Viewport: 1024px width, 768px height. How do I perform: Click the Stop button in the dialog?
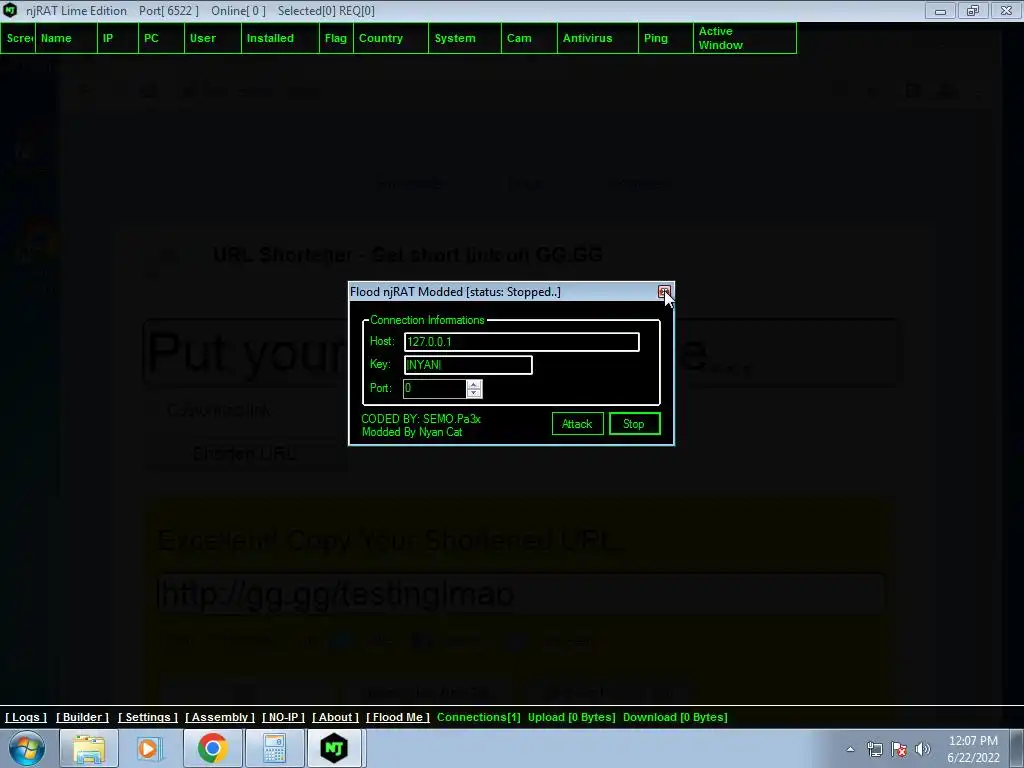coord(634,424)
